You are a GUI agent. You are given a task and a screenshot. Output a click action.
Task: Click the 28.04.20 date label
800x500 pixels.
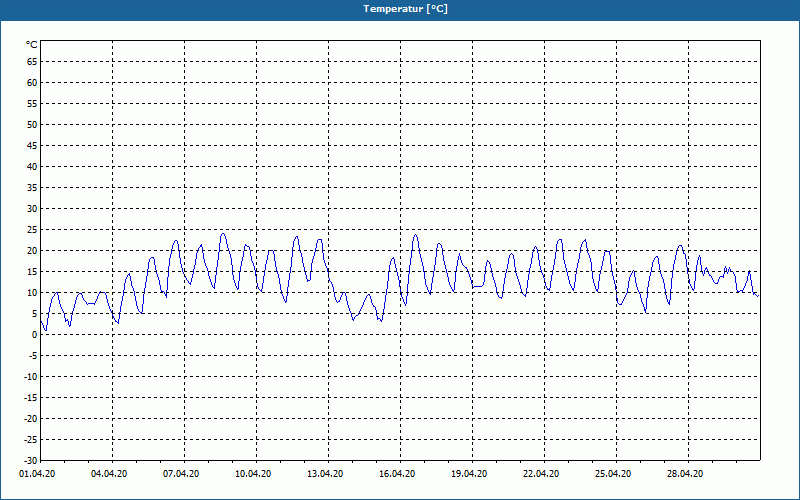coord(685,473)
